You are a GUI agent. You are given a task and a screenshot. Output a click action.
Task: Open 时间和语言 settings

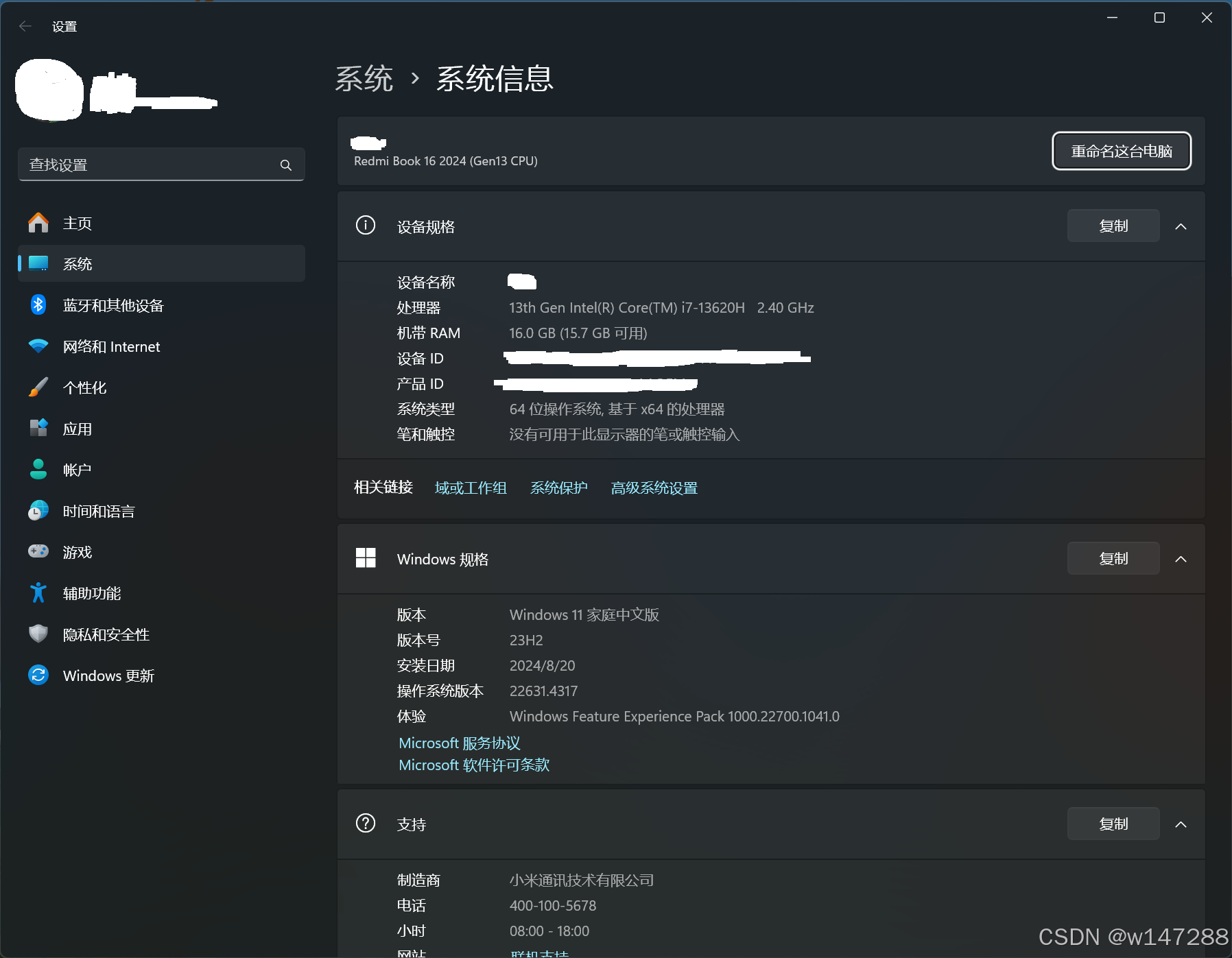tap(161, 511)
